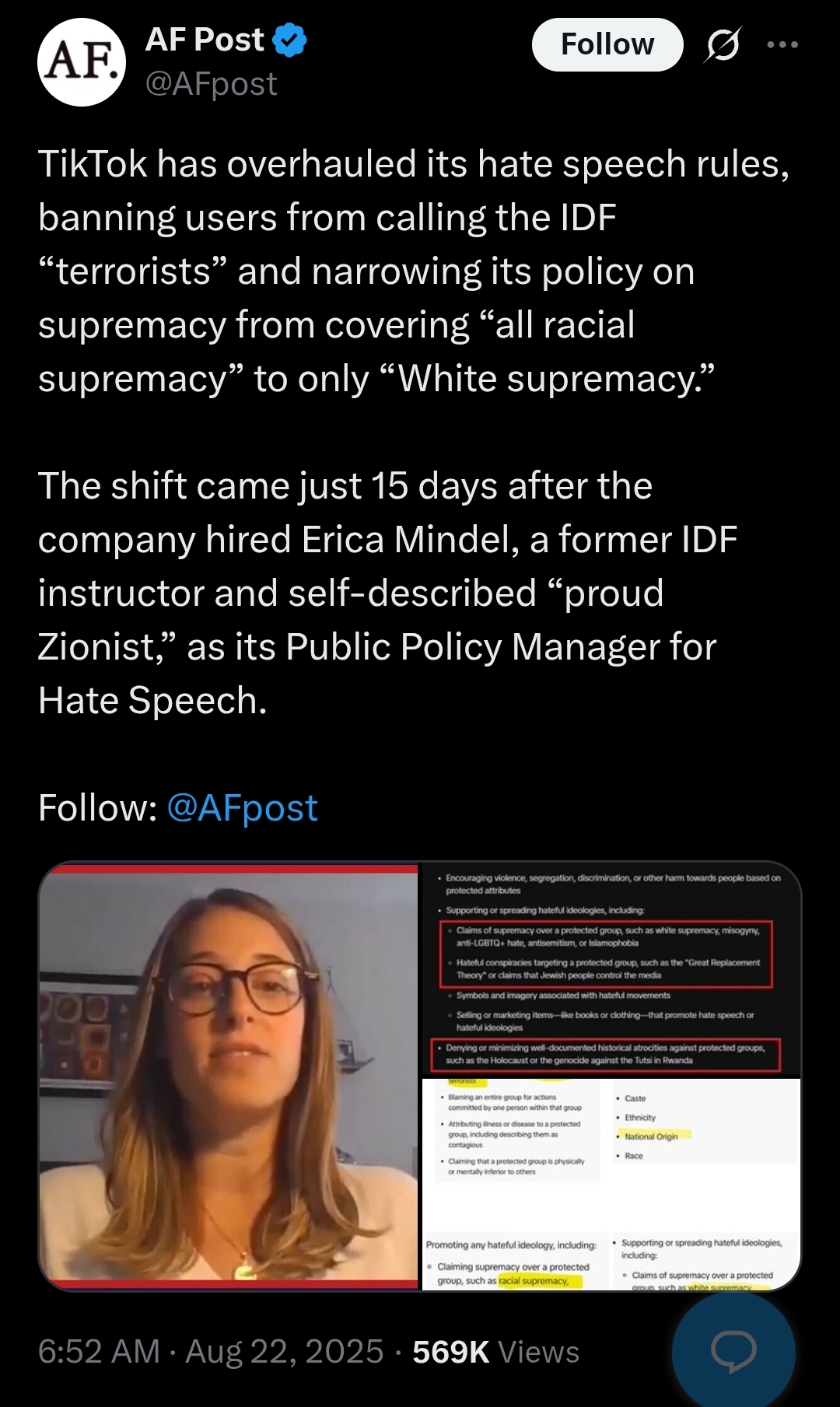Tap the paragraph mentioning Erica Mindel
Viewport: 840px width, 1407px height.
pos(389,593)
